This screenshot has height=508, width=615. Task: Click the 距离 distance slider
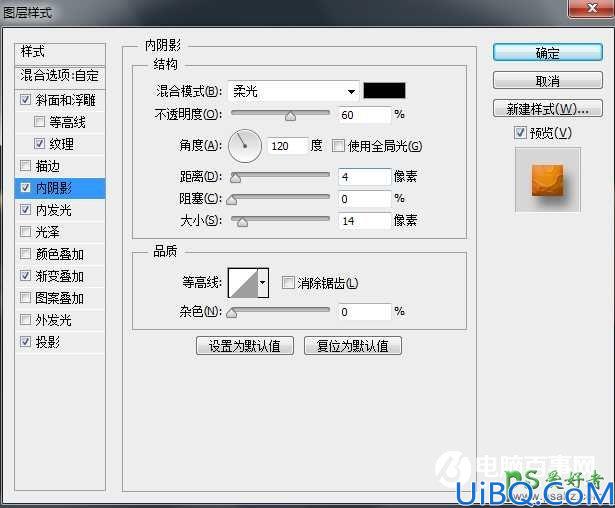click(x=280, y=176)
